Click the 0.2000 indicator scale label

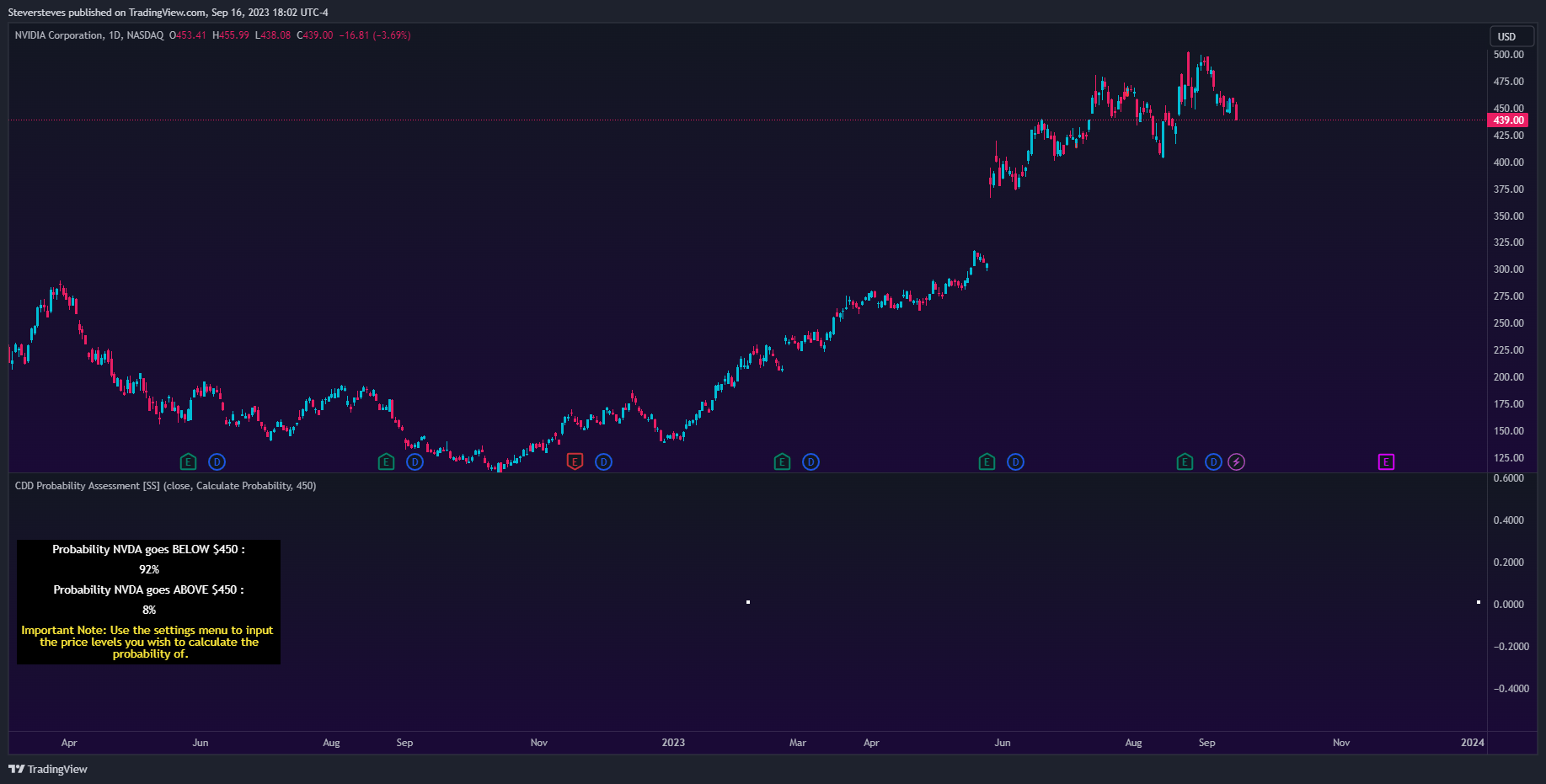[x=1508, y=563]
